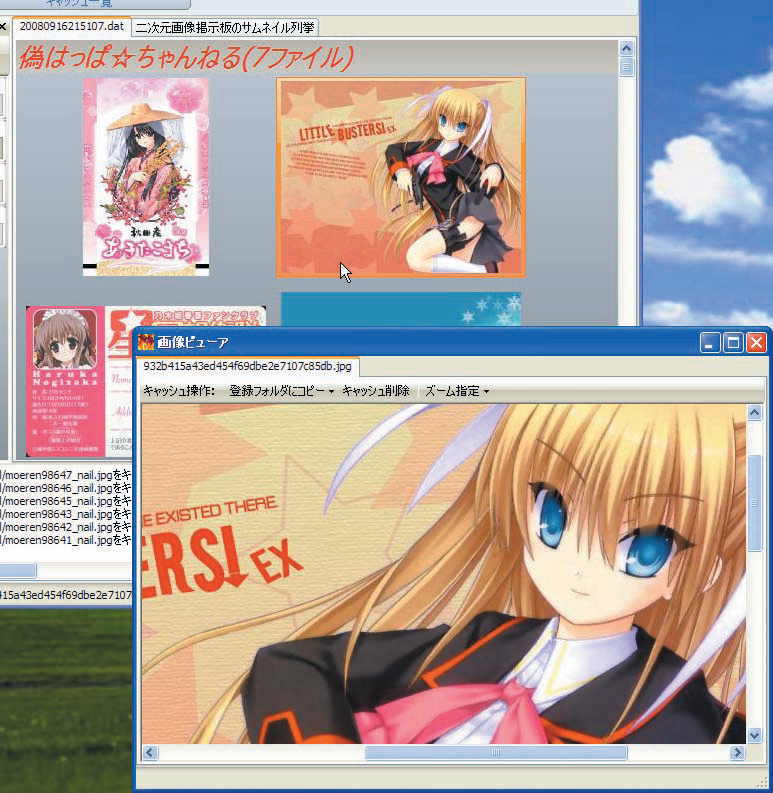Click the viewer horizontal scrollbar left arrow

point(150,753)
